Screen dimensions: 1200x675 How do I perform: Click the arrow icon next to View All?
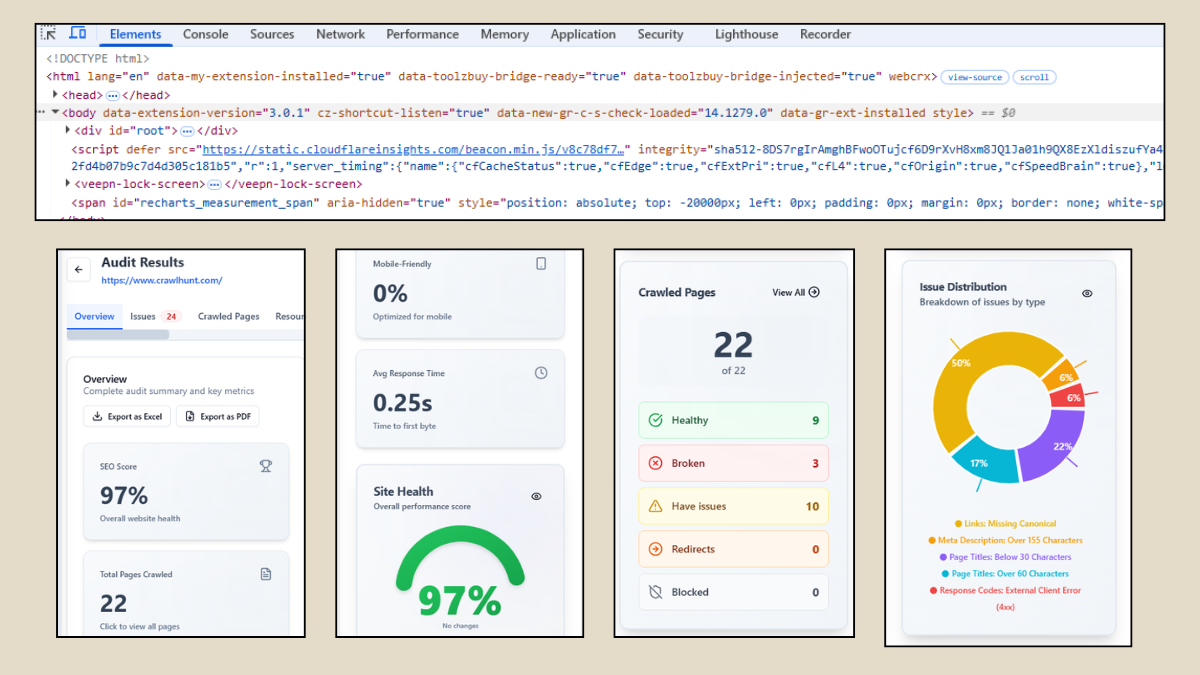point(814,293)
